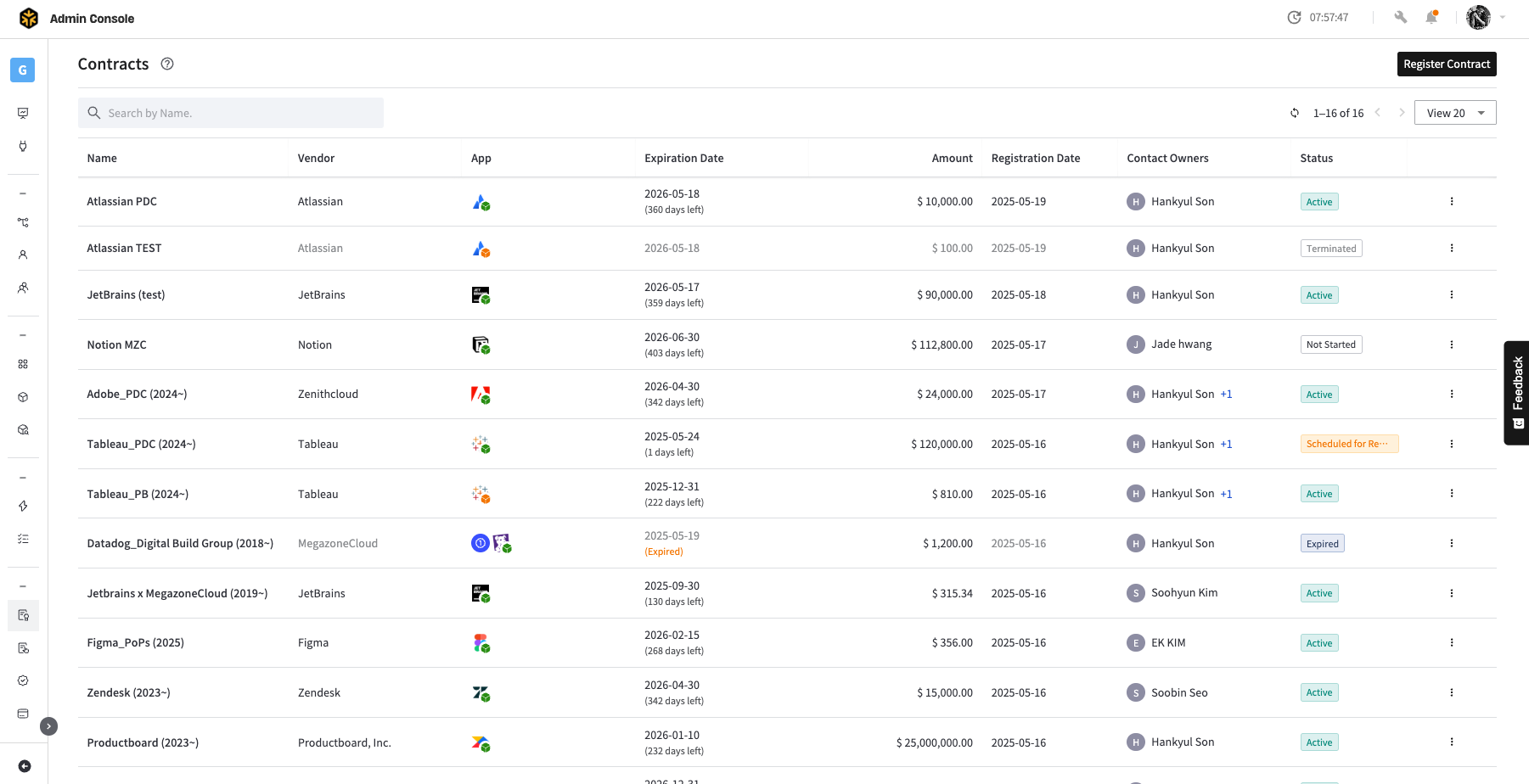Click the Terminated status badge
The image size is (1529, 784).
1331,249
